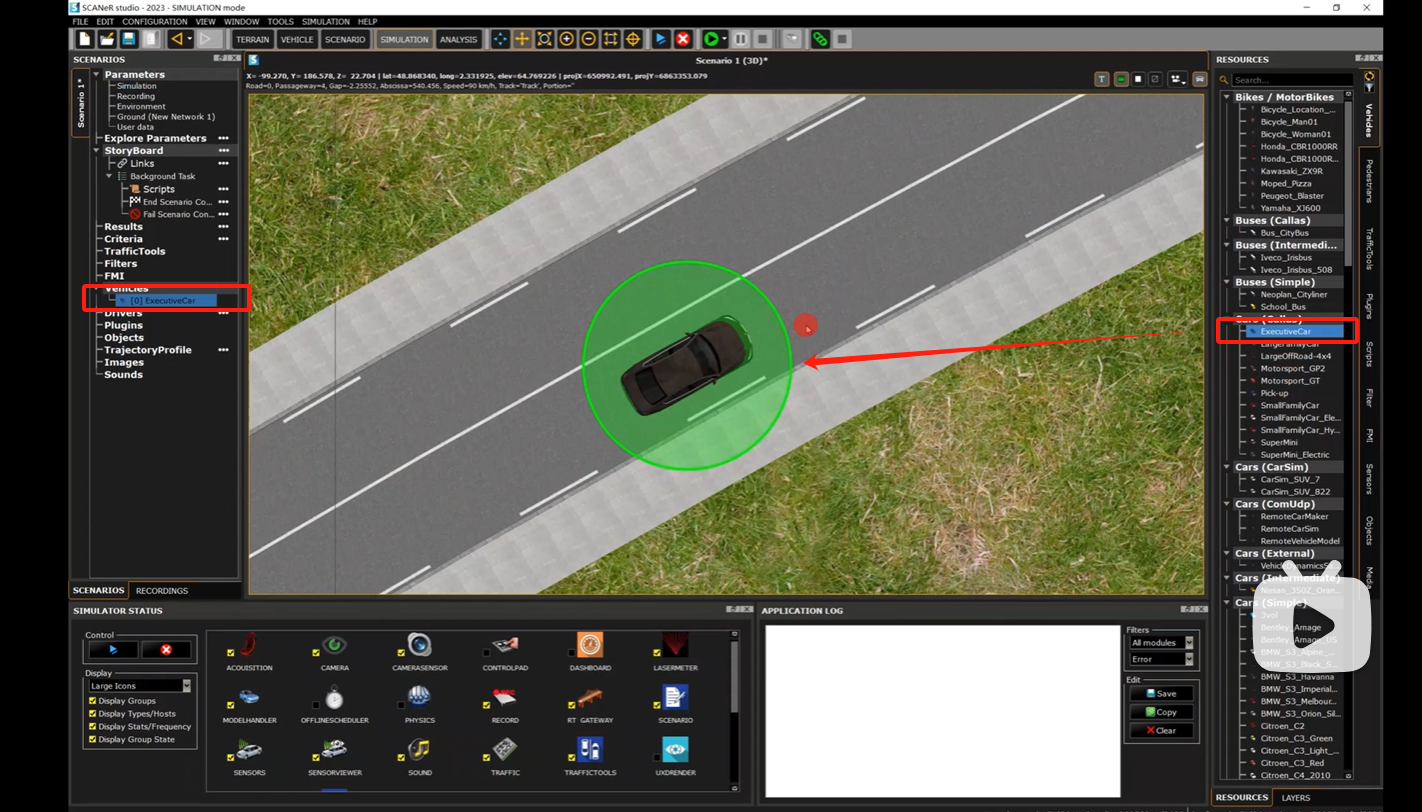Image resolution: width=1422 pixels, height=812 pixels.
Task: Click the save scenario floppy disk icon
Action: click(x=128, y=39)
